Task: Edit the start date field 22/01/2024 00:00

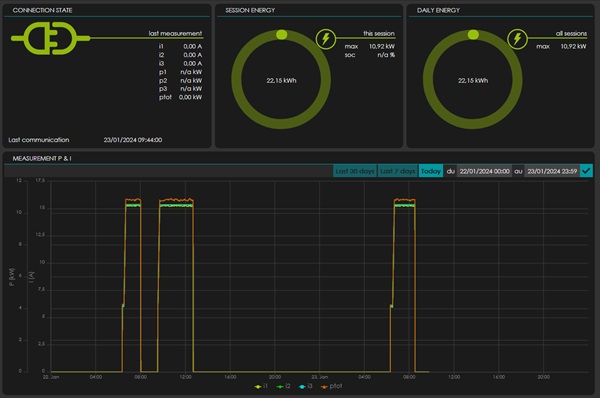Action: click(484, 171)
